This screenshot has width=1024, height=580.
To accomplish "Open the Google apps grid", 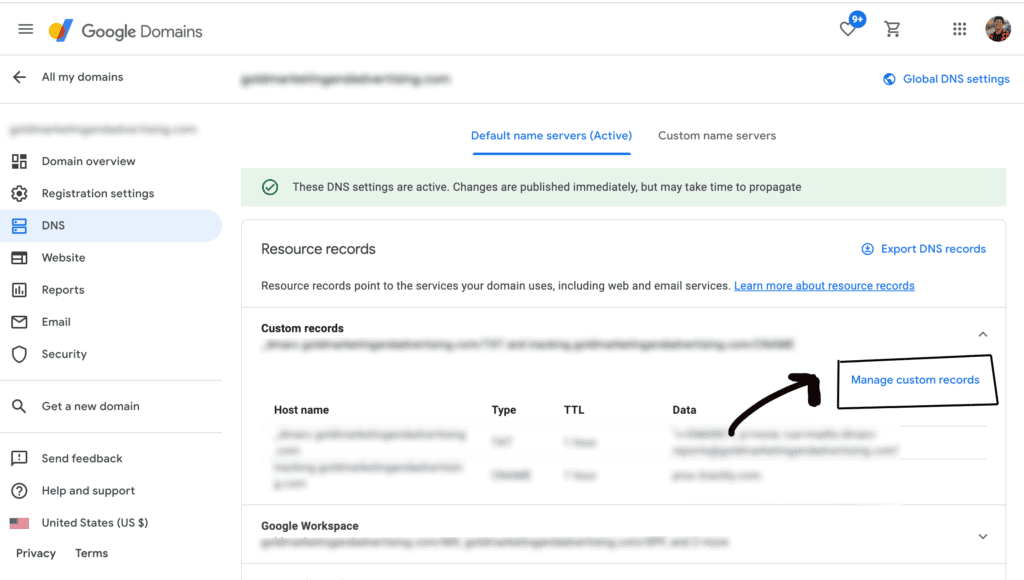I will [959, 29].
